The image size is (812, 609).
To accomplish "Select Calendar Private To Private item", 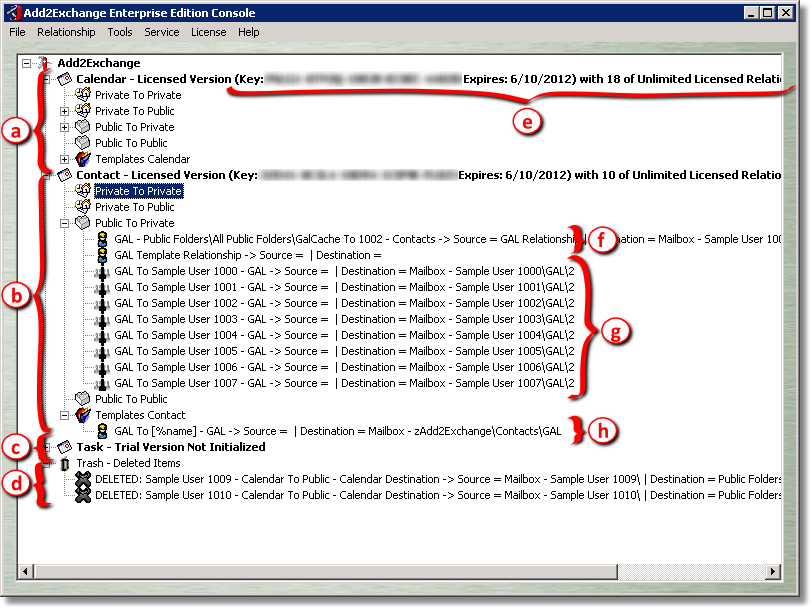I will pyautogui.click(x=138, y=95).
